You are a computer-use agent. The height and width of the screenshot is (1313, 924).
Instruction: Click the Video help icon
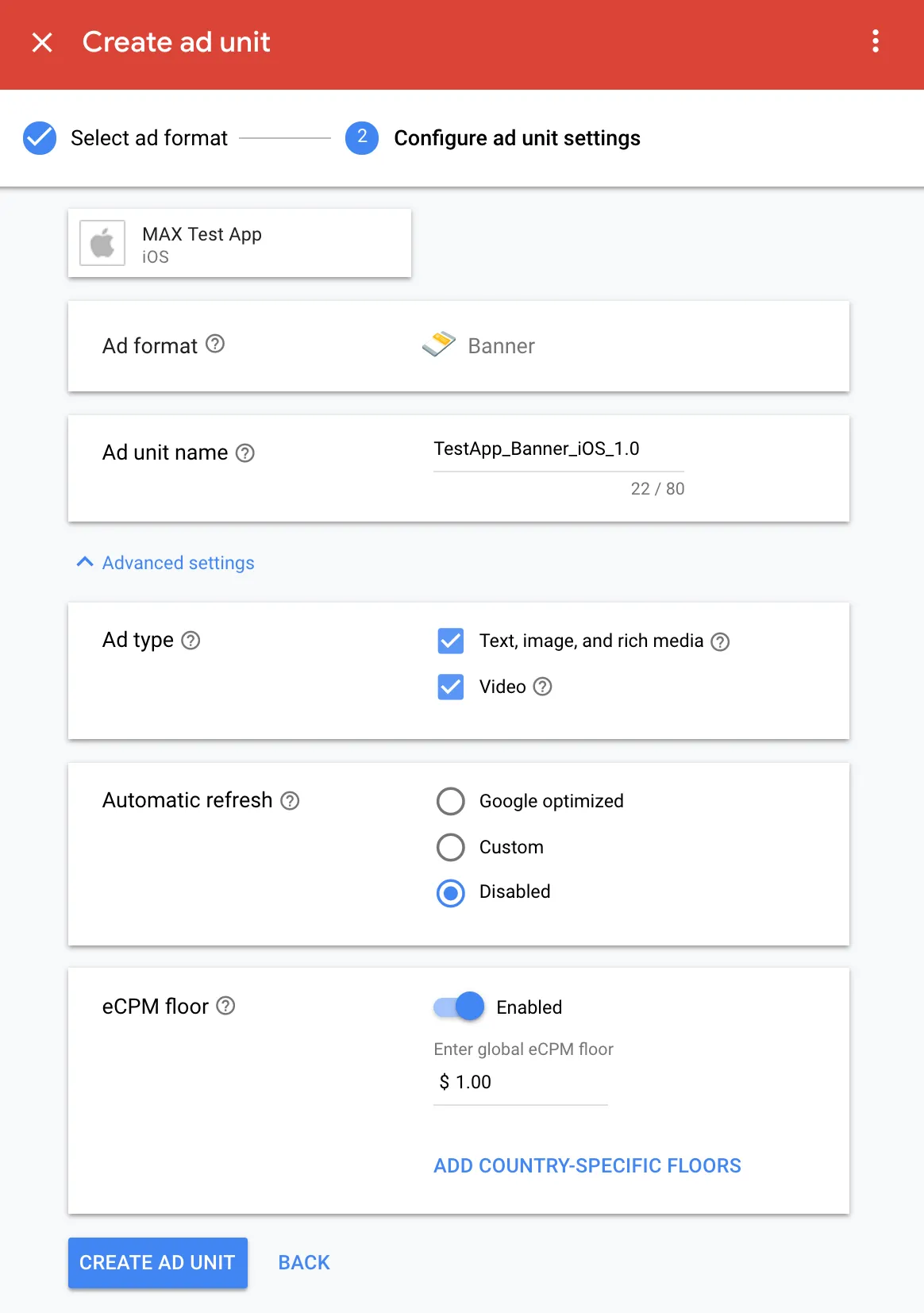[543, 687]
